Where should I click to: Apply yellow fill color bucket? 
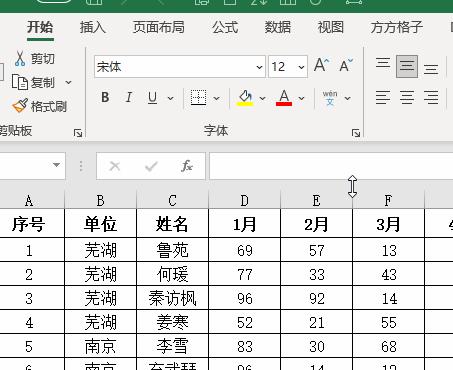point(245,98)
